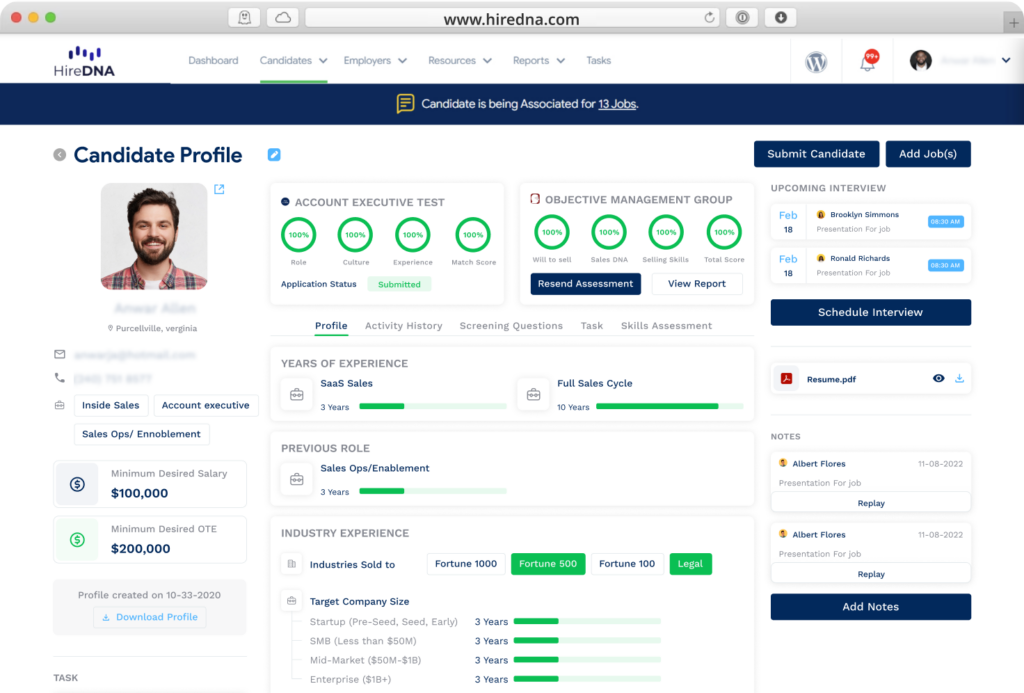Click the Schedule Interview button
This screenshot has height=693, width=1024.
[x=871, y=312]
